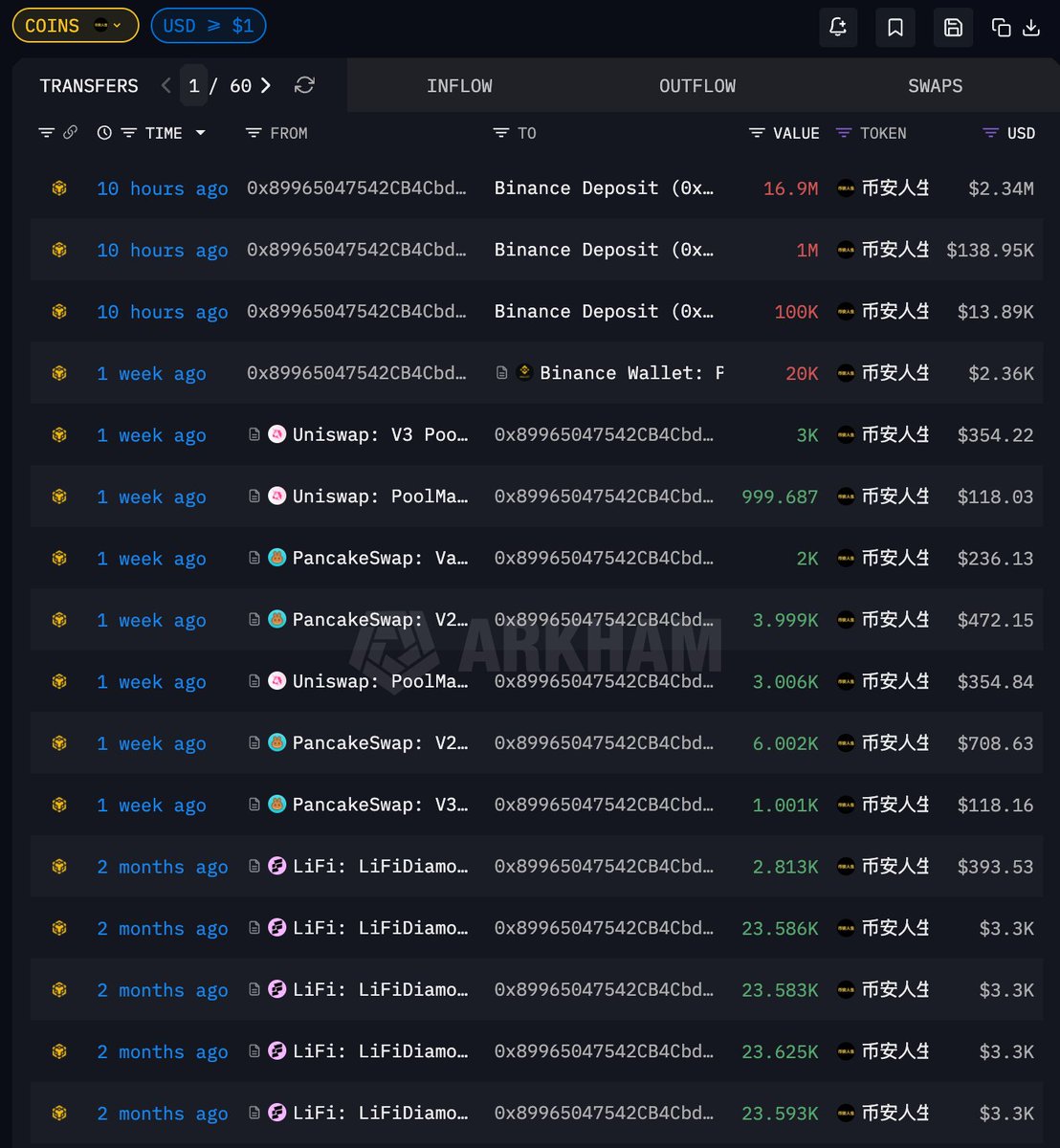Click PancakeSwap V3... link in $118.16 row
This screenshot has width=1060, height=1148.
[380, 805]
